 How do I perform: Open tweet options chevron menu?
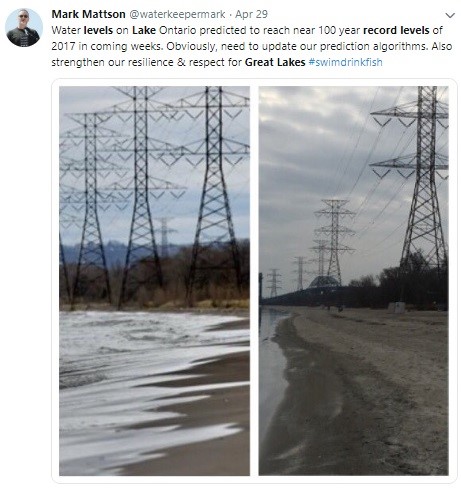[450, 16]
